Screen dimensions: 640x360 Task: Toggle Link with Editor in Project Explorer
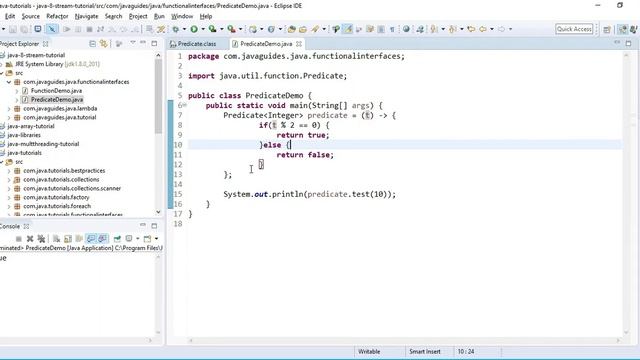[x=104, y=44]
